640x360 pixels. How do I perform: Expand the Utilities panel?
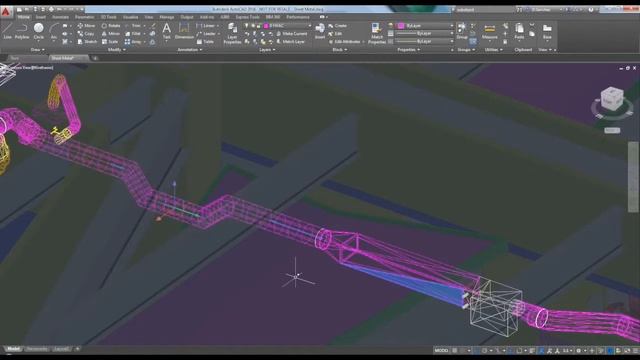click(x=493, y=50)
